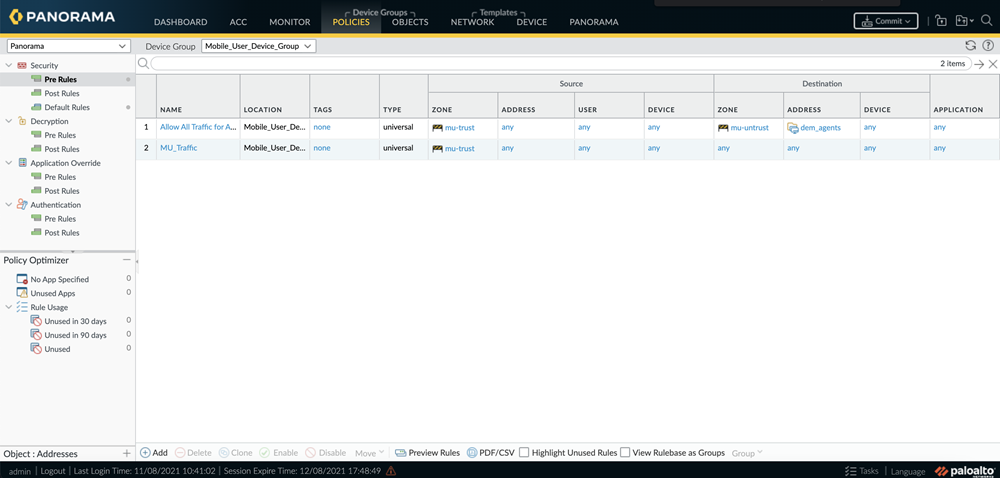
Task: Click the Preview Rules icon
Action: [400, 453]
